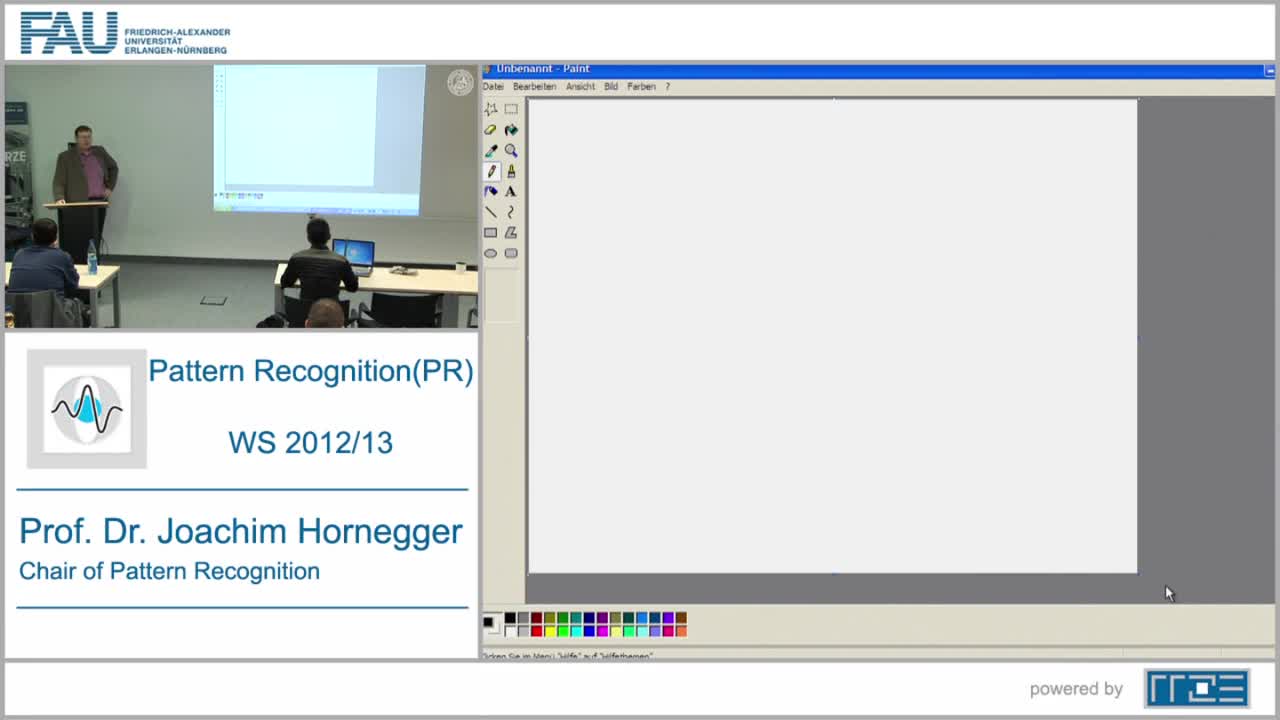The height and width of the screenshot is (720, 1280).
Task: Select the Eraser tool in Paint
Action: pos(491,130)
